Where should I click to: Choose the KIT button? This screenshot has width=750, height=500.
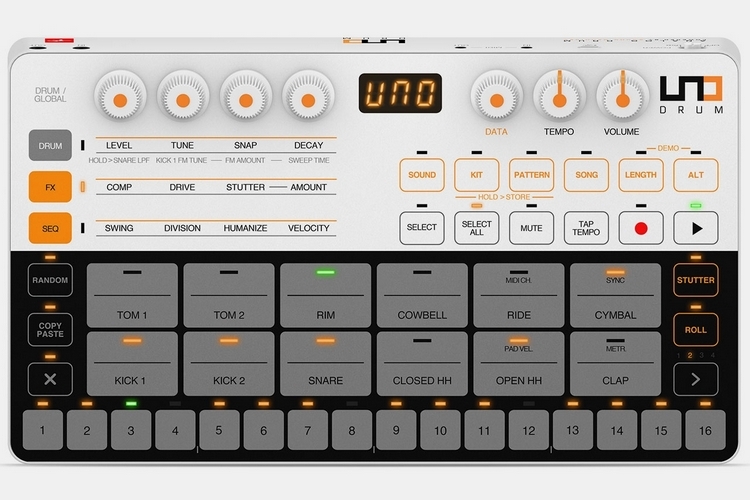click(x=476, y=175)
